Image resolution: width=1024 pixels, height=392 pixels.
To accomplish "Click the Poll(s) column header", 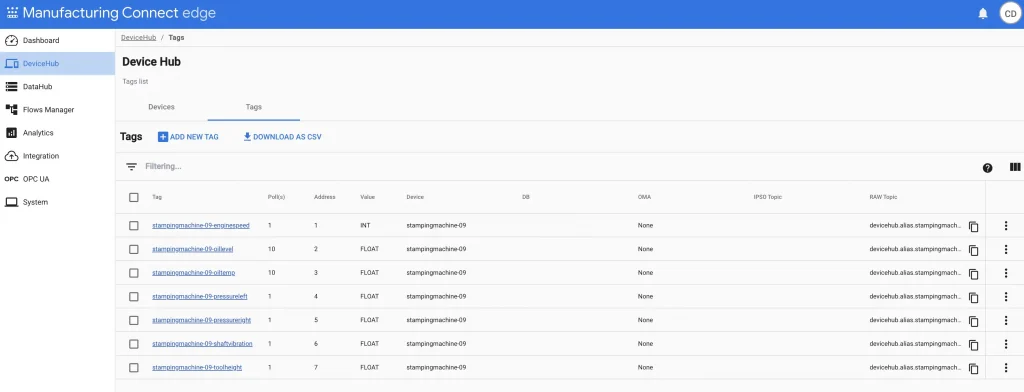I will tap(276, 197).
